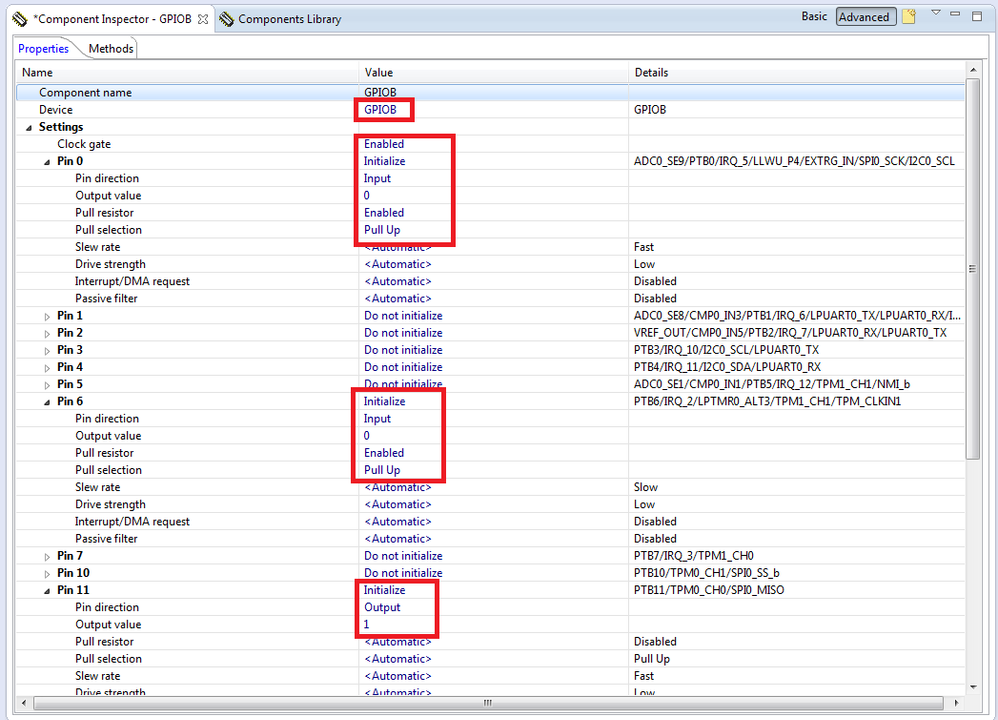The image size is (998, 720).
Task: Collapse the Pin 6 node
Action: (x=46, y=402)
